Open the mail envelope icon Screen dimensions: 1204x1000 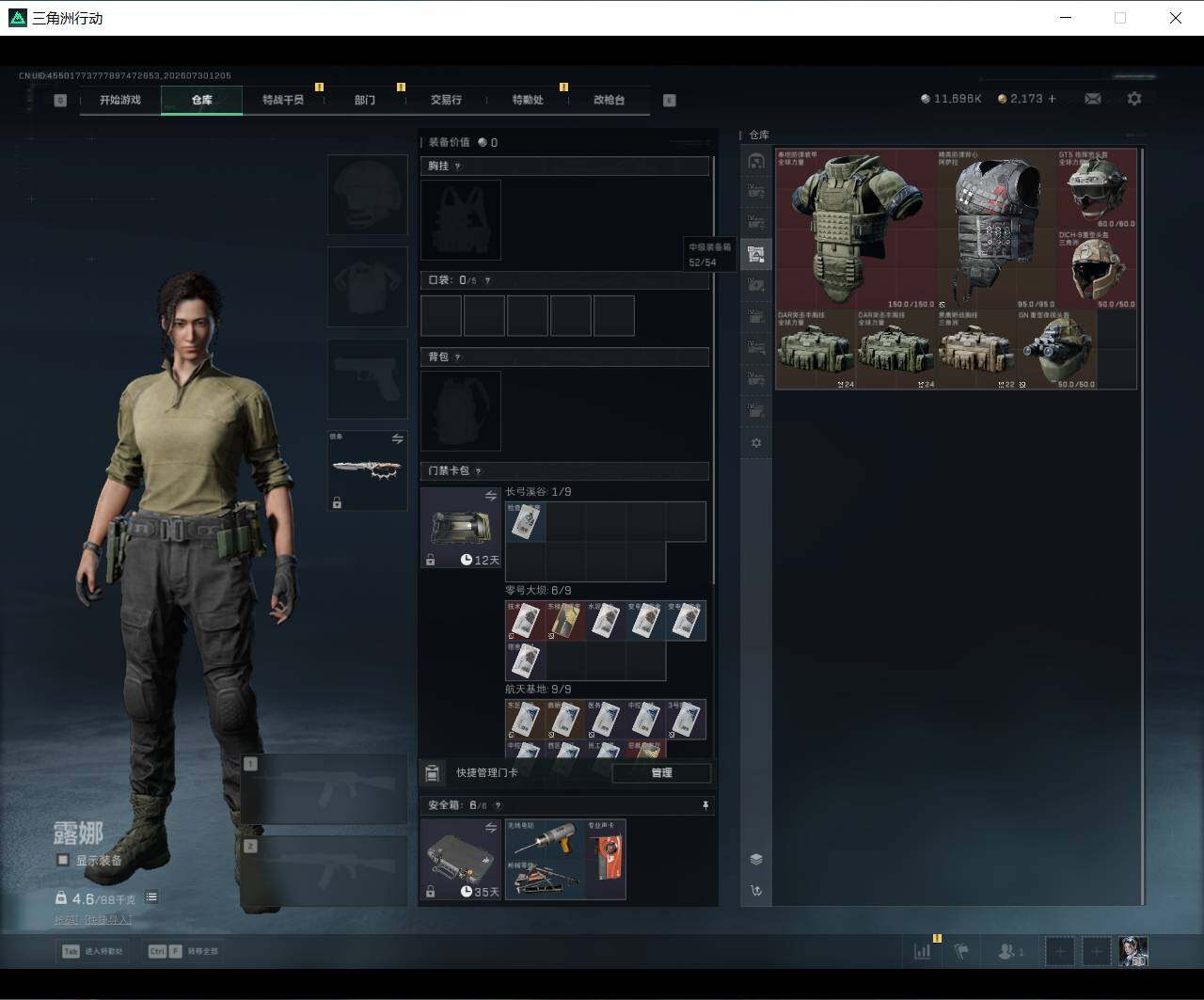point(1093,99)
